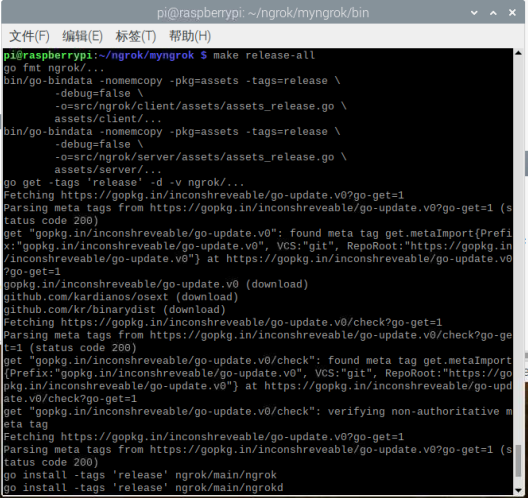The width and height of the screenshot is (528, 498).
Task: Click the window title pi@raspberrypi: ~/ngrok/myngrok/bin
Action: coord(263,13)
